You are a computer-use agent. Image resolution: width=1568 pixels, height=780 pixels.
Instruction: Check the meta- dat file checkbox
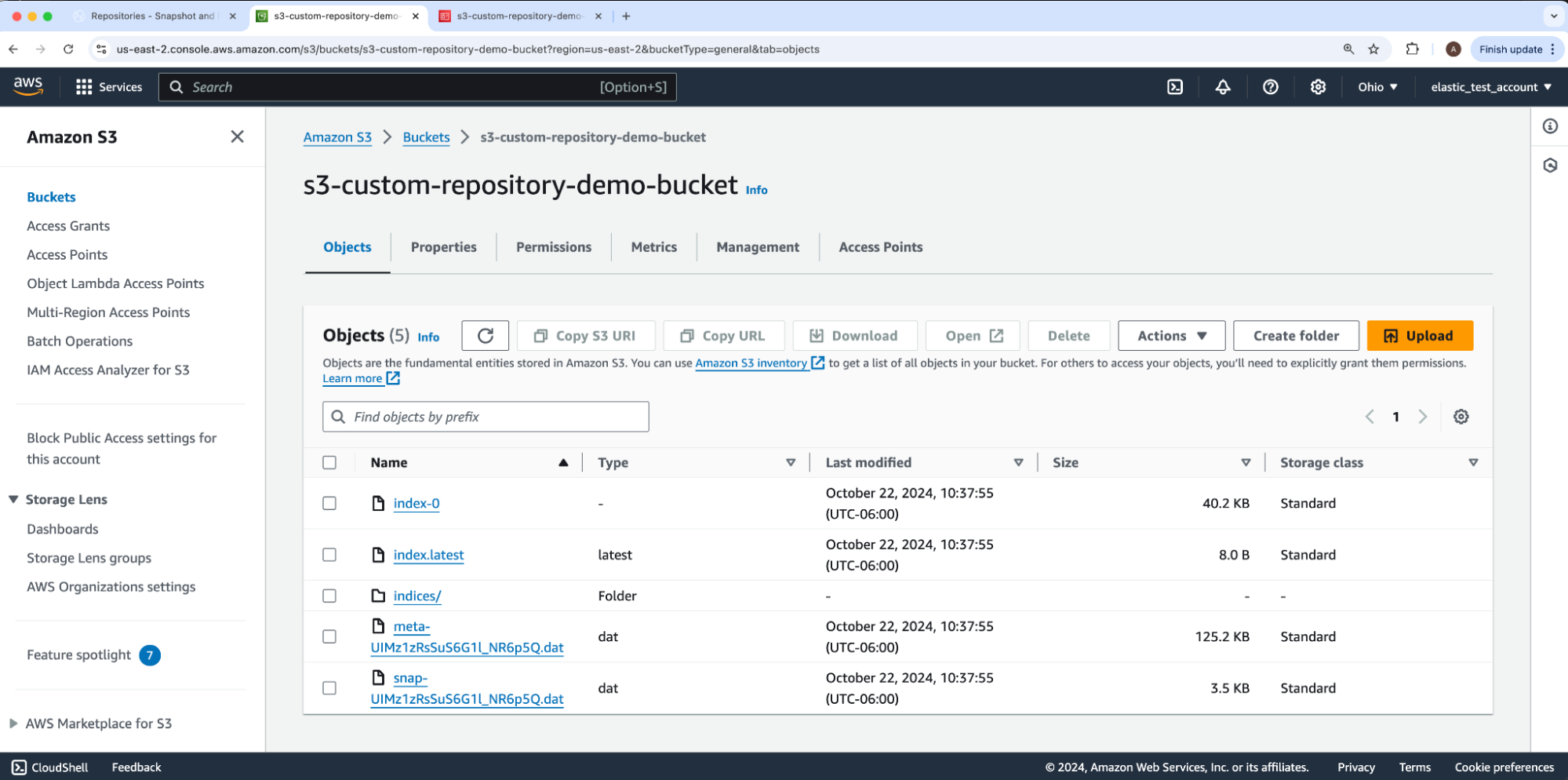tap(329, 636)
